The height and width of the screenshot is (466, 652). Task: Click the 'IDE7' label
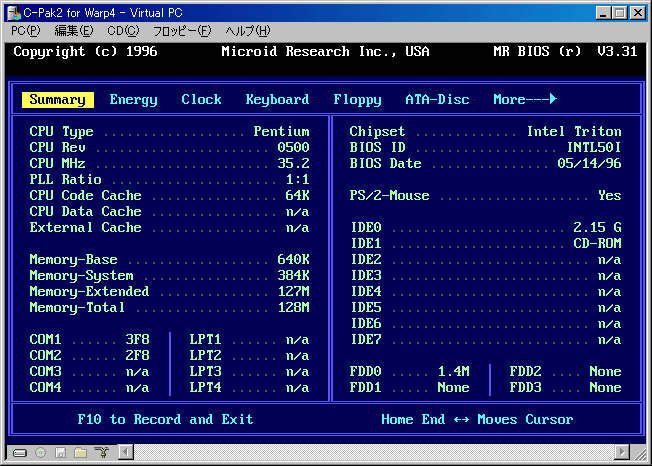click(366, 340)
